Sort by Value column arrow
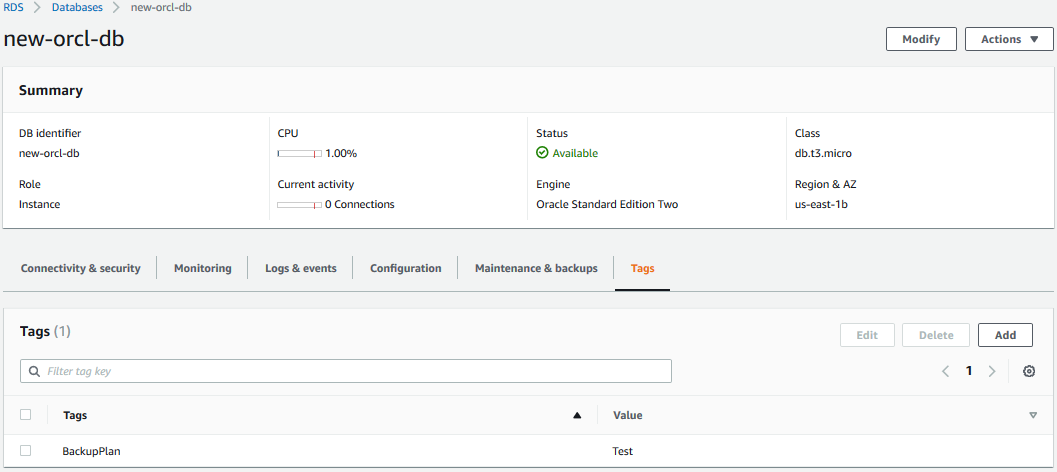Image resolution: width=1057 pixels, height=472 pixels. (1033, 415)
